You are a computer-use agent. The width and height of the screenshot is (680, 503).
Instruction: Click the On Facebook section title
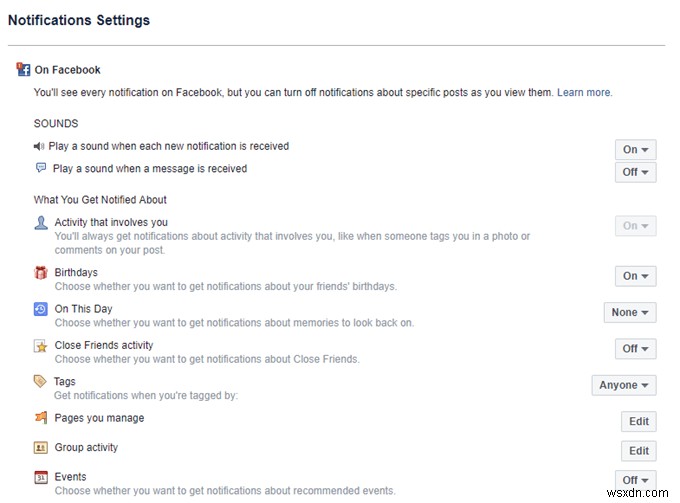tap(67, 70)
